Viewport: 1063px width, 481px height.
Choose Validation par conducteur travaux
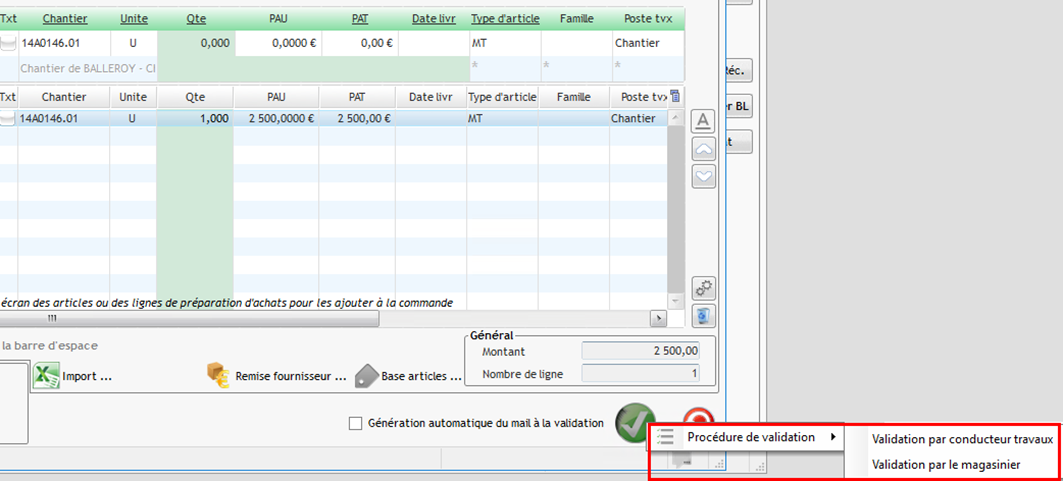[x=963, y=439]
